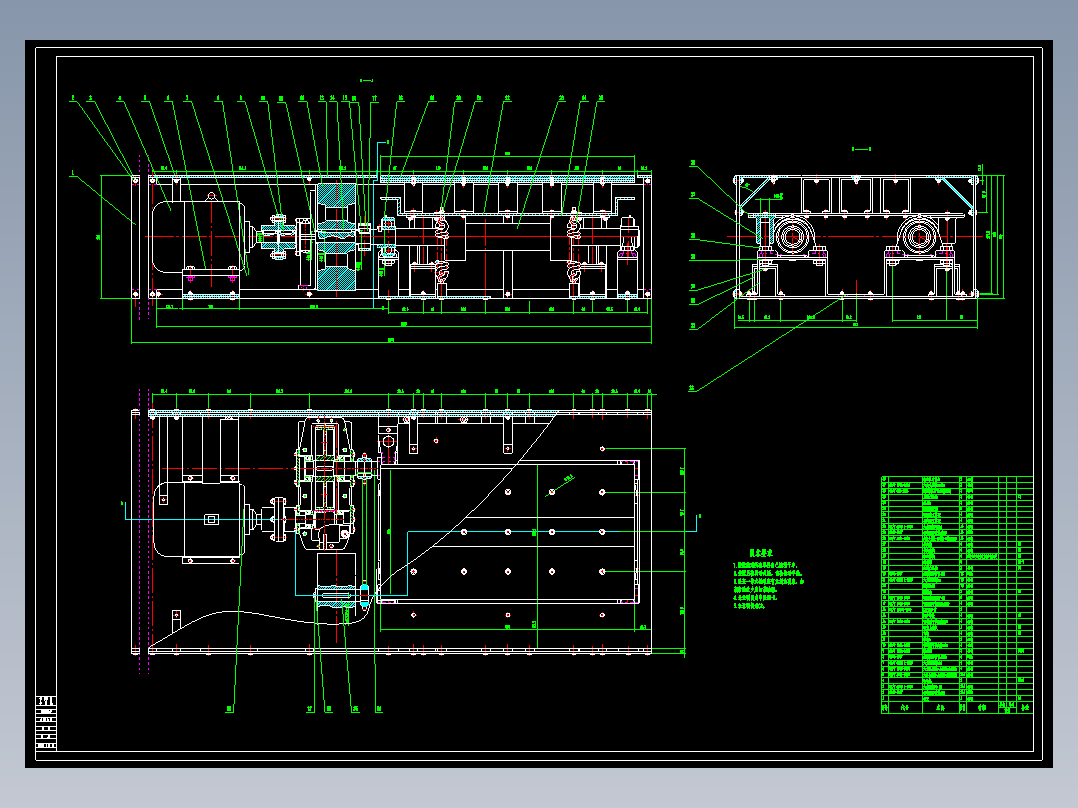Click the green technical notes text block
The height and width of the screenshot is (808, 1078).
point(769,579)
